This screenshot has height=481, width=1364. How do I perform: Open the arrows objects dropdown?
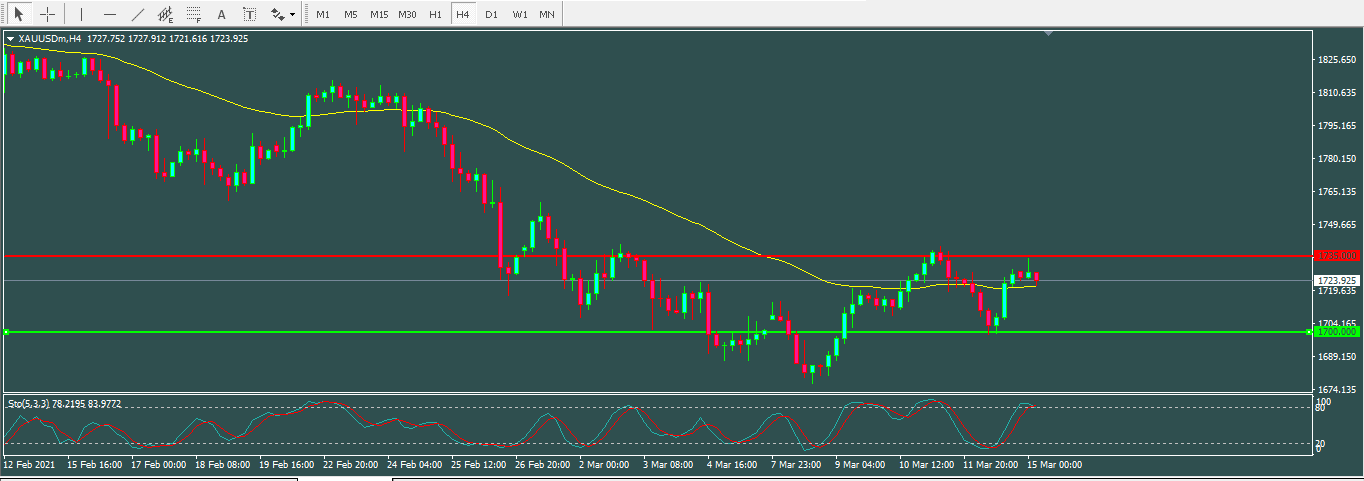point(282,14)
